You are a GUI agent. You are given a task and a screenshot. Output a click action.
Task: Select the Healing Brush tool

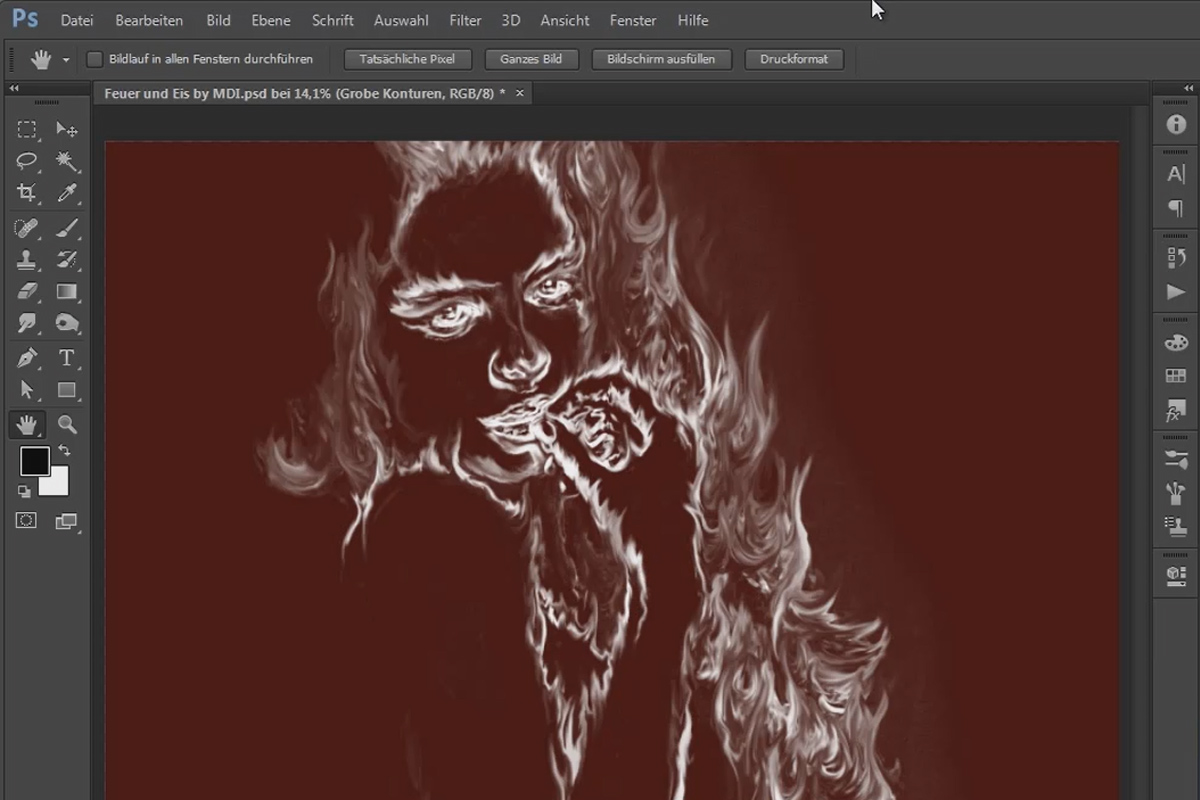coord(27,228)
